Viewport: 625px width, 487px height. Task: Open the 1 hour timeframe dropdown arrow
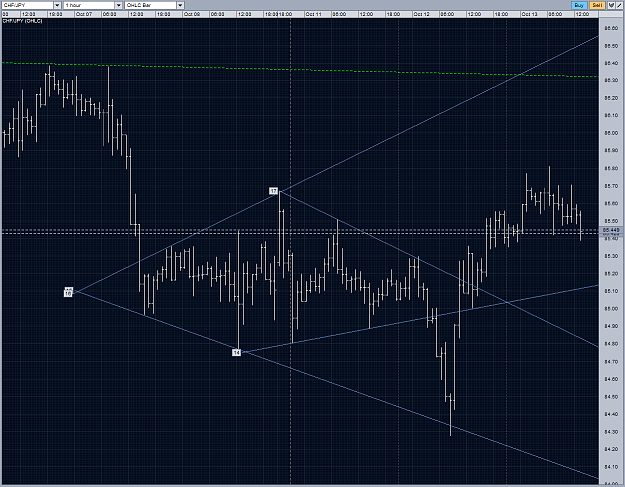coord(119,5)
